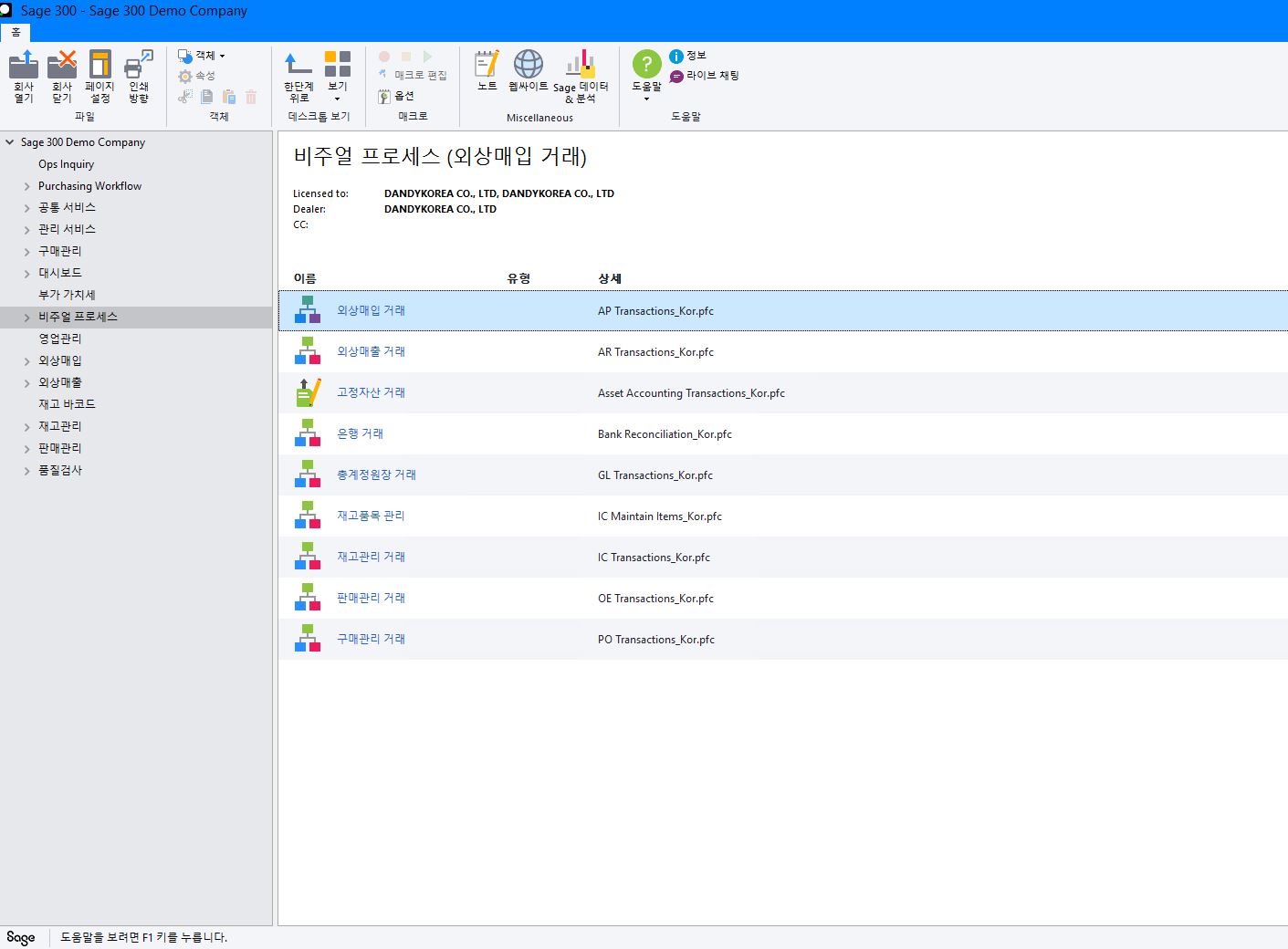Click 매크로 편집 edit macro
Viewport: 1288px width, 949px height.
point(413,76)
